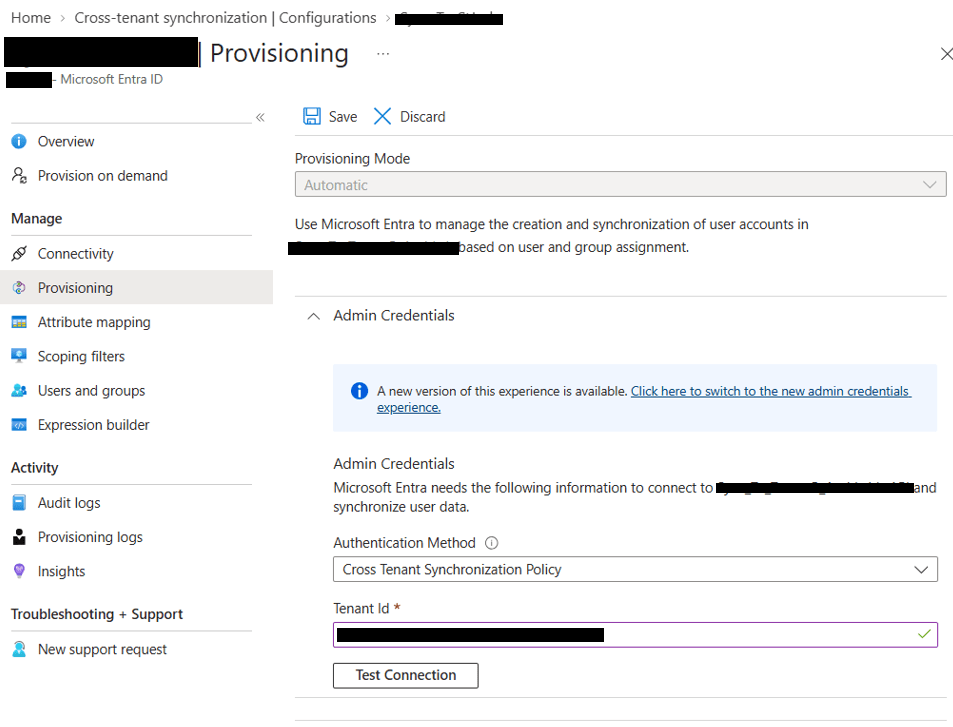Click the info tooltip beside Authentication Method

pyautogui.click(x=491, y=543)
